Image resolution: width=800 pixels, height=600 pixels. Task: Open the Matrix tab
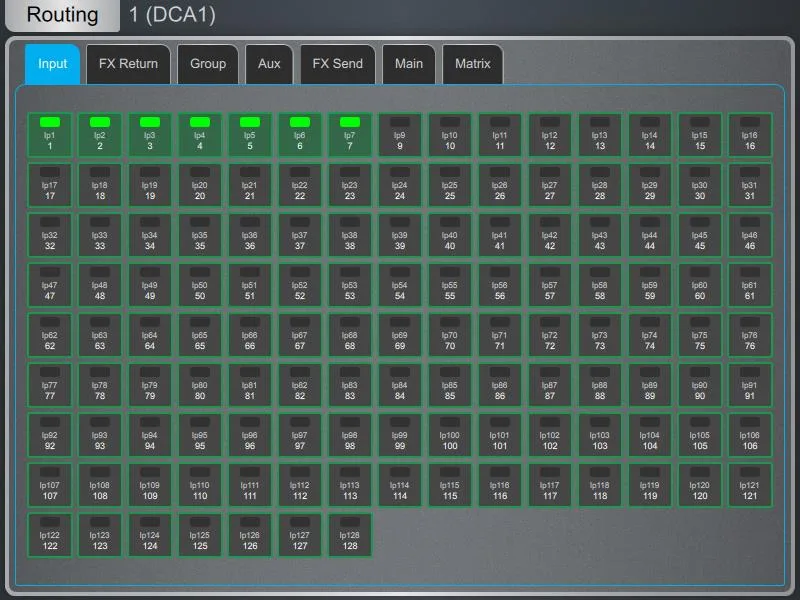point(472,64)
